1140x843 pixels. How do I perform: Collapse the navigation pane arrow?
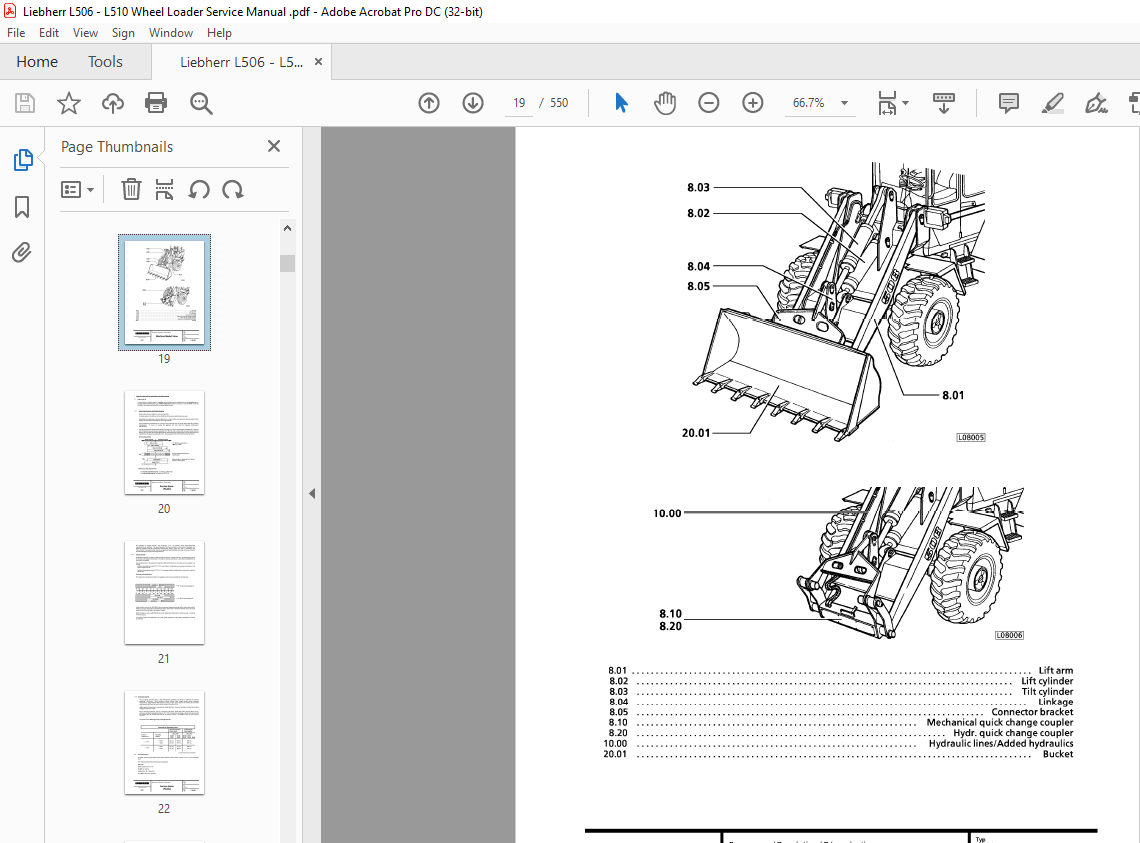point(312,494)
